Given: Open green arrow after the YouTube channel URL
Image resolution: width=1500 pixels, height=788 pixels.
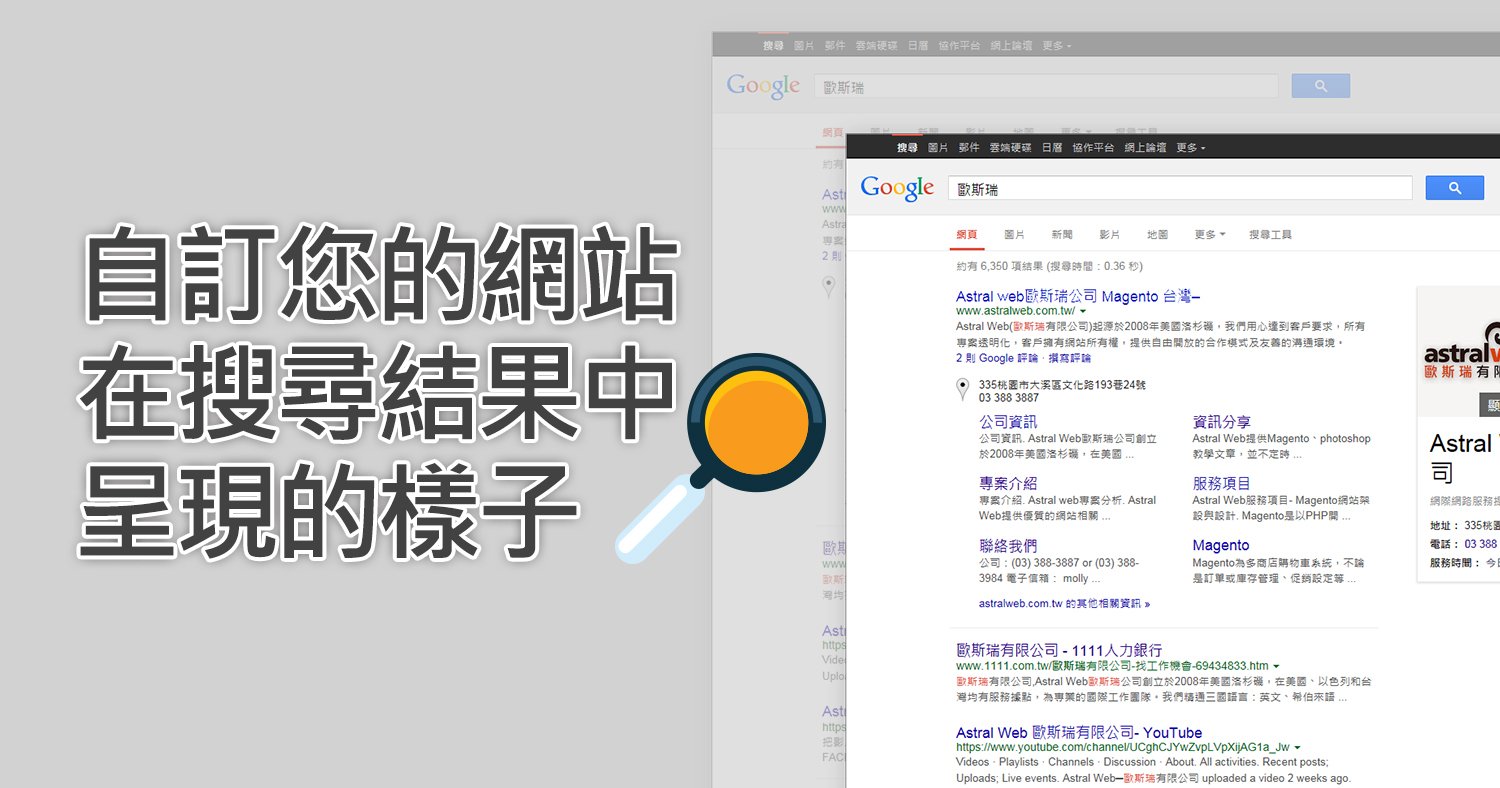Looking at the screenshot, I should pyautogui.click(x=1297, y=748).
